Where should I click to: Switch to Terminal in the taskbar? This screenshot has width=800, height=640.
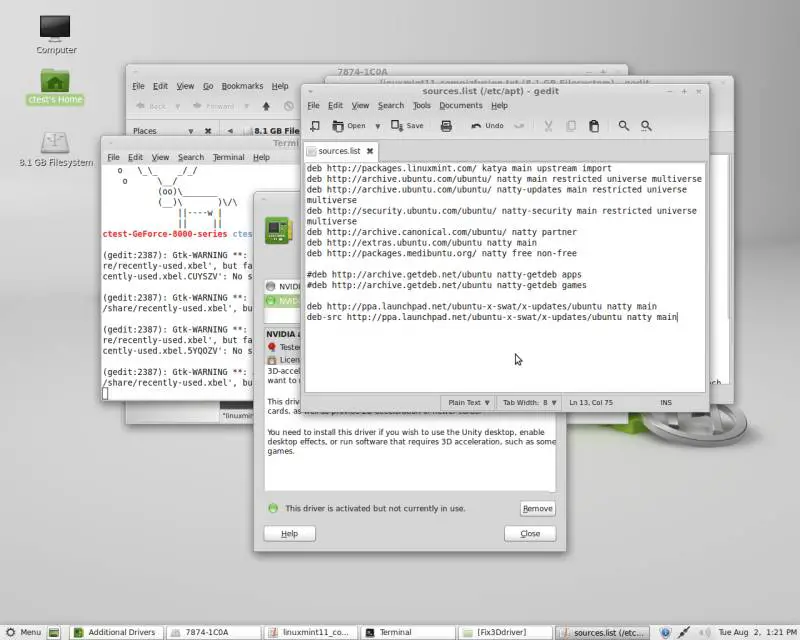coord(408,632)
